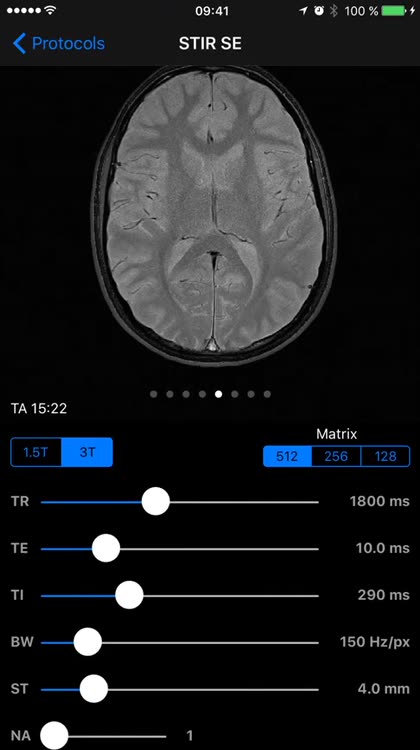Select the first page indicator dot
420x750 pixels.
(x=154, y=394)
